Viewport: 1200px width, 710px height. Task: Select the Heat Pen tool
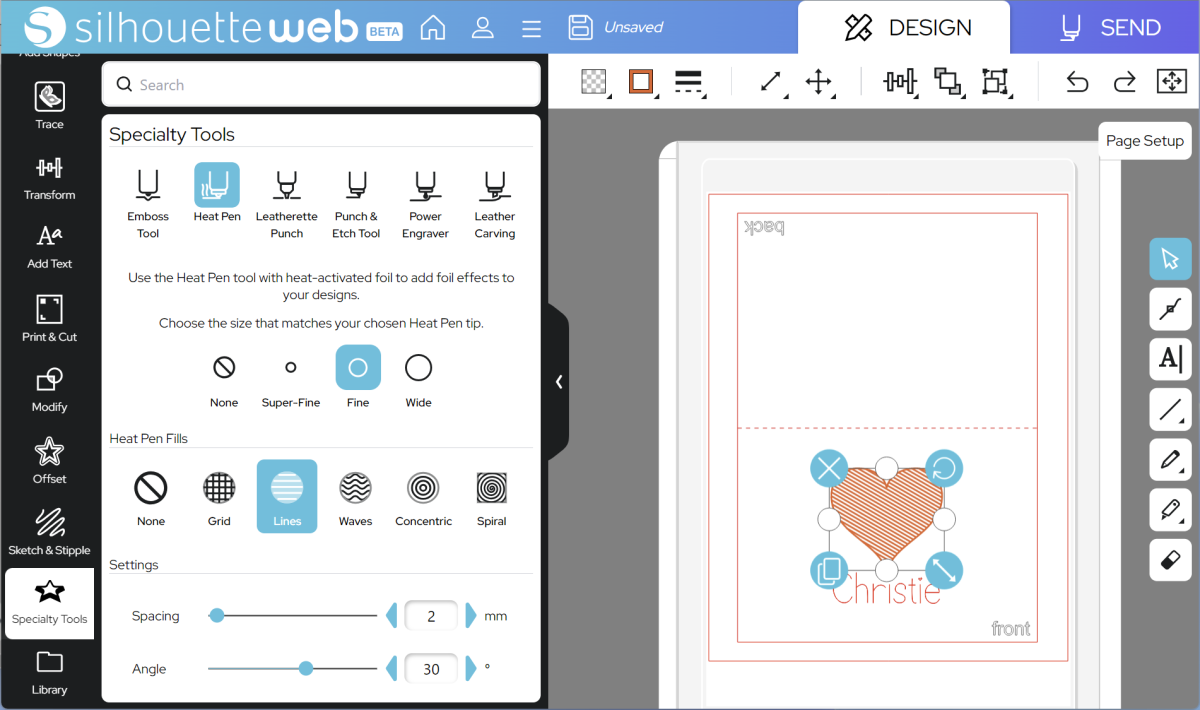pos(217,193)
